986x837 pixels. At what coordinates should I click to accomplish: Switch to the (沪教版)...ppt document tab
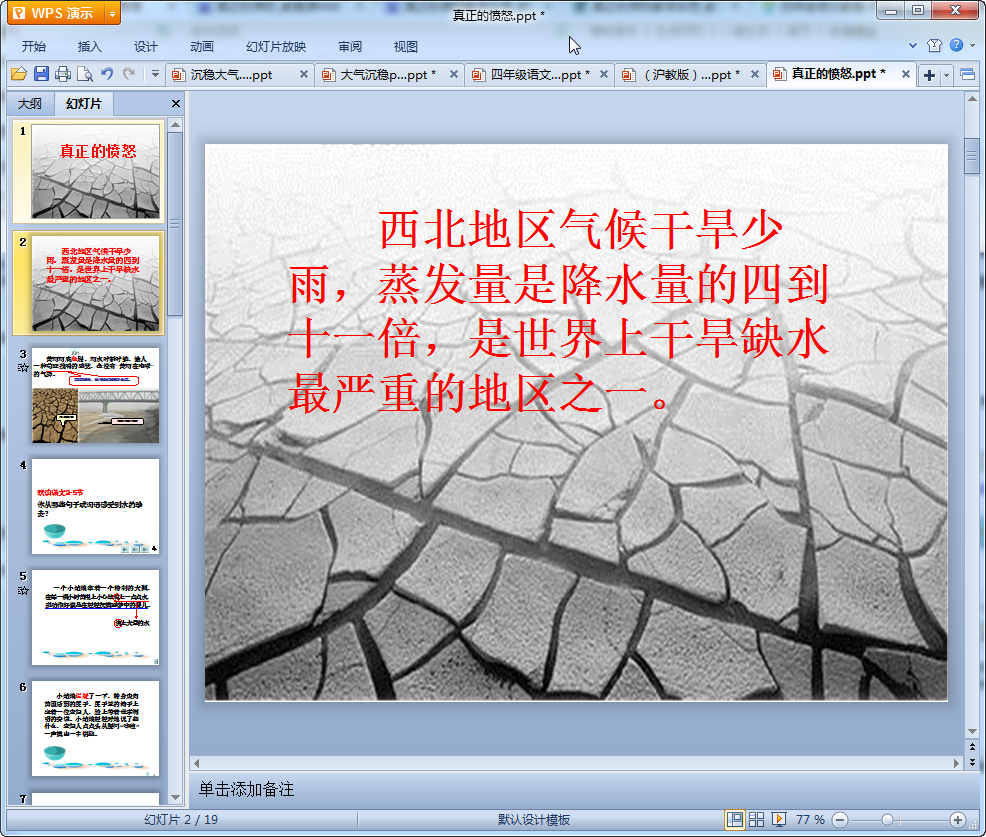click(x=692, y=75)
